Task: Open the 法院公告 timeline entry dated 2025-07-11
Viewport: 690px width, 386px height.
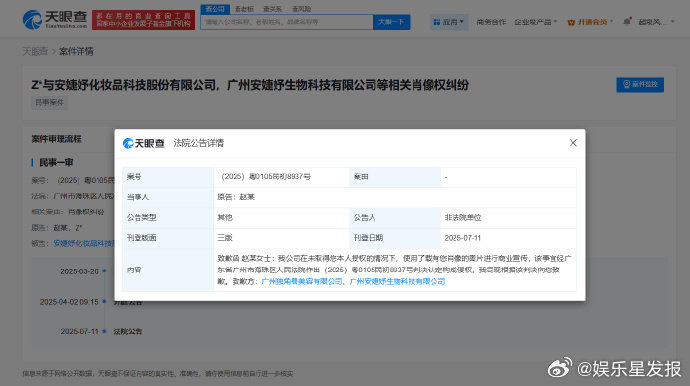Action: (x=128, y=331)
